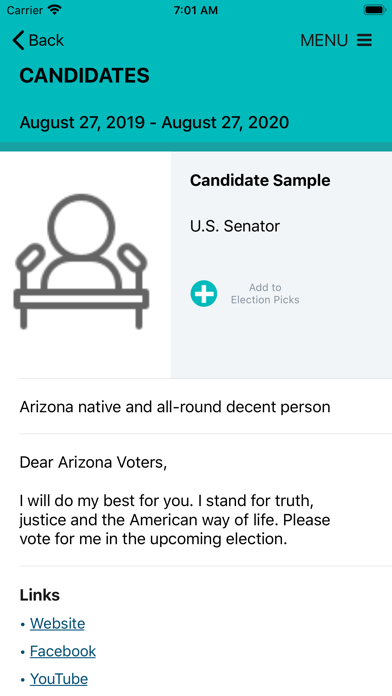Open the YouTube link
Viewport: 392px width, 696px height.
59,679
